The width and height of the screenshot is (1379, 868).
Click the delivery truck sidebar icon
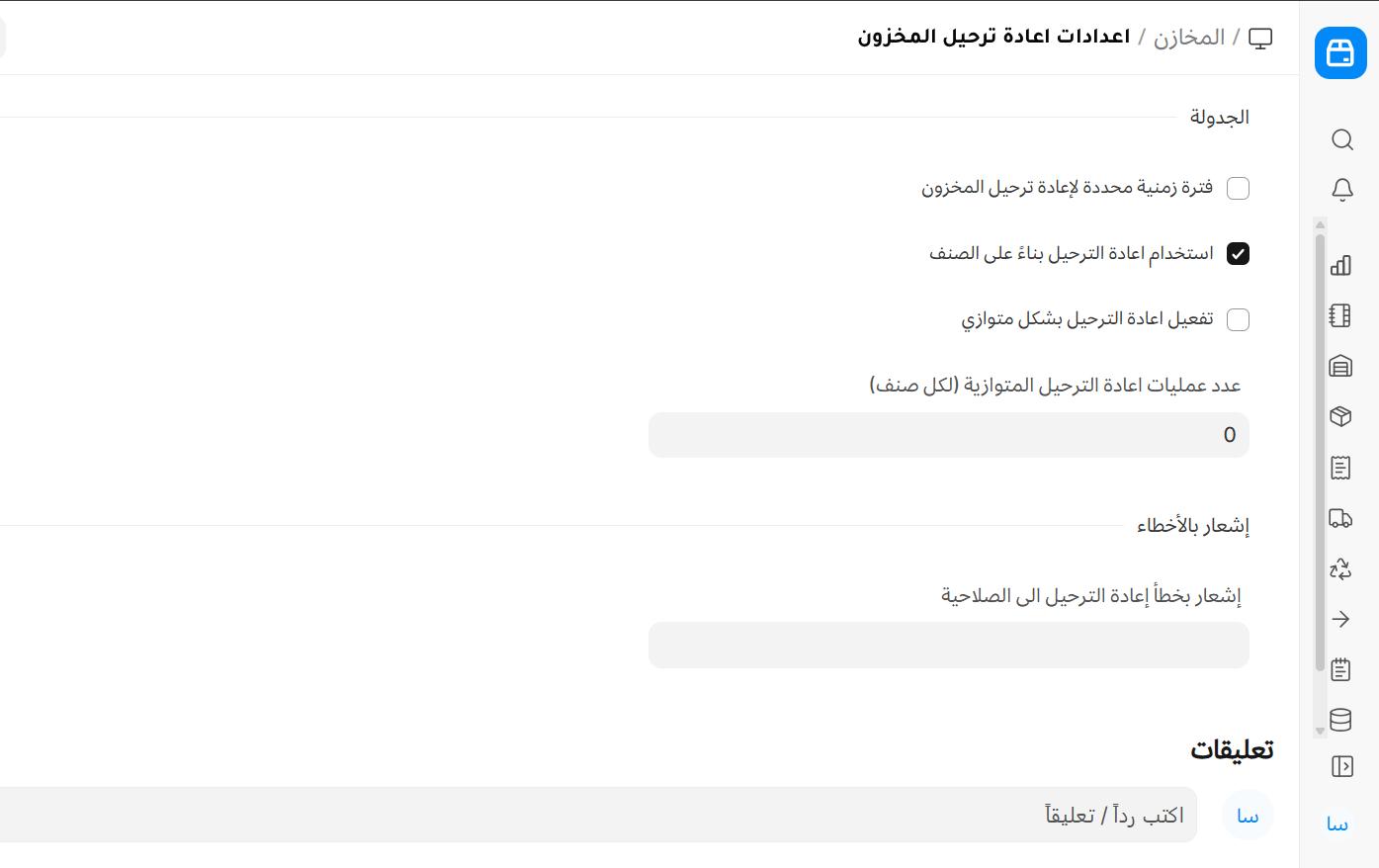[1340, 518]
